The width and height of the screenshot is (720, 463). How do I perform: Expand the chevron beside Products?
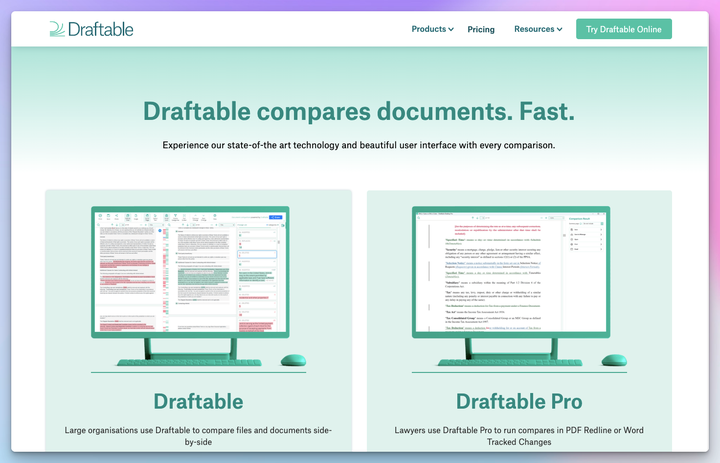451,29
